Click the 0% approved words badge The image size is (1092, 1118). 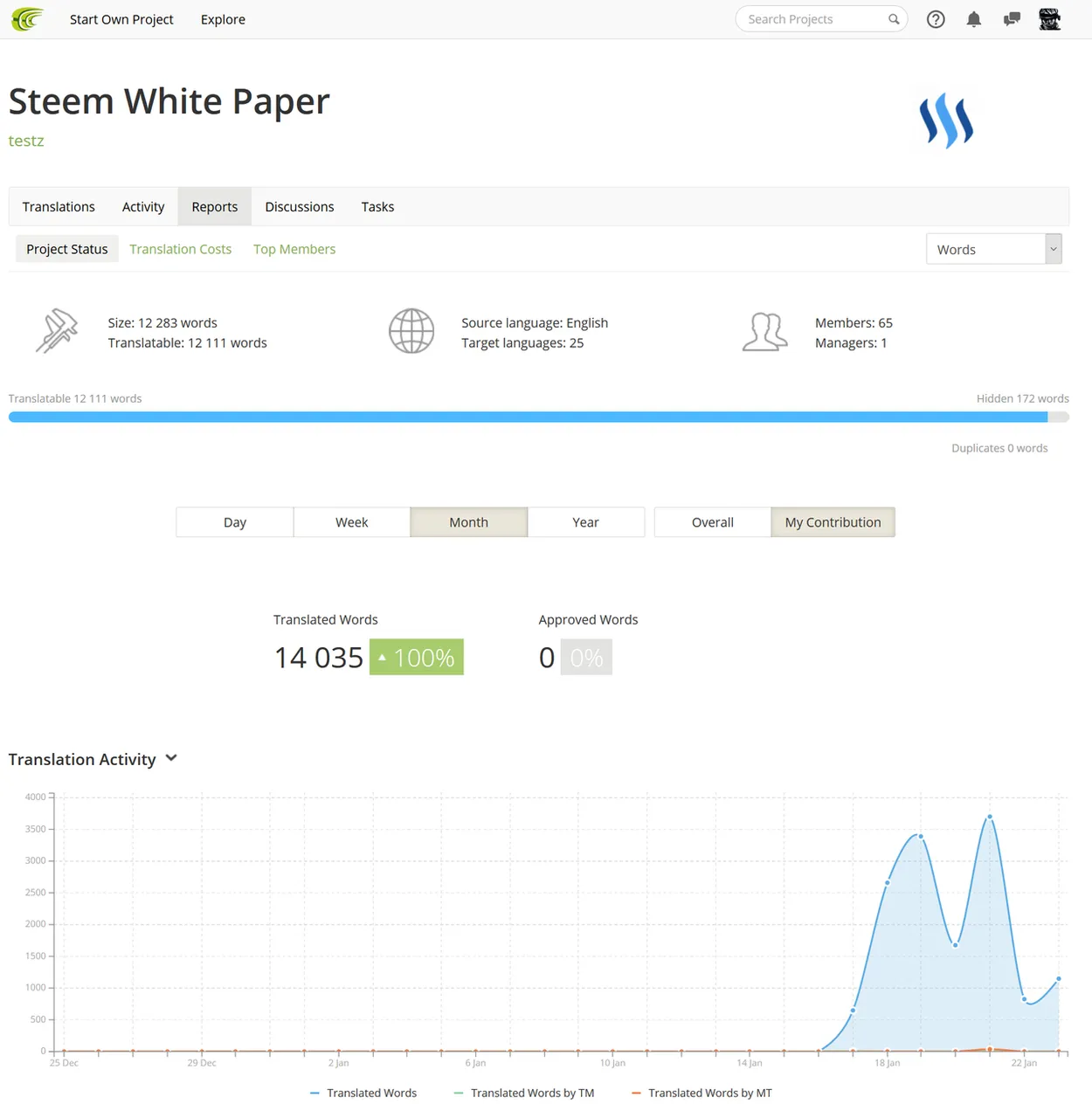tap(586, 657)
